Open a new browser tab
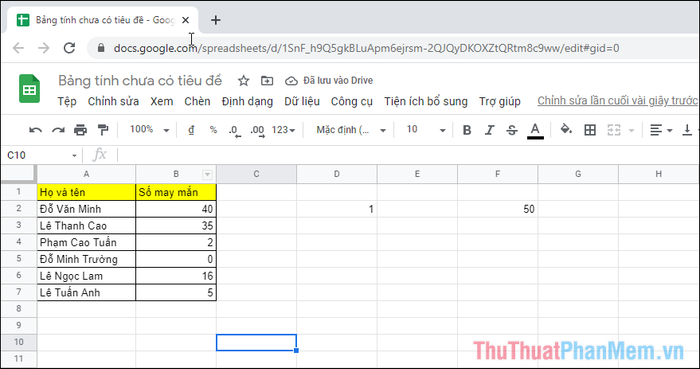This screenshot has width=700, height=369. coord(216,20)
